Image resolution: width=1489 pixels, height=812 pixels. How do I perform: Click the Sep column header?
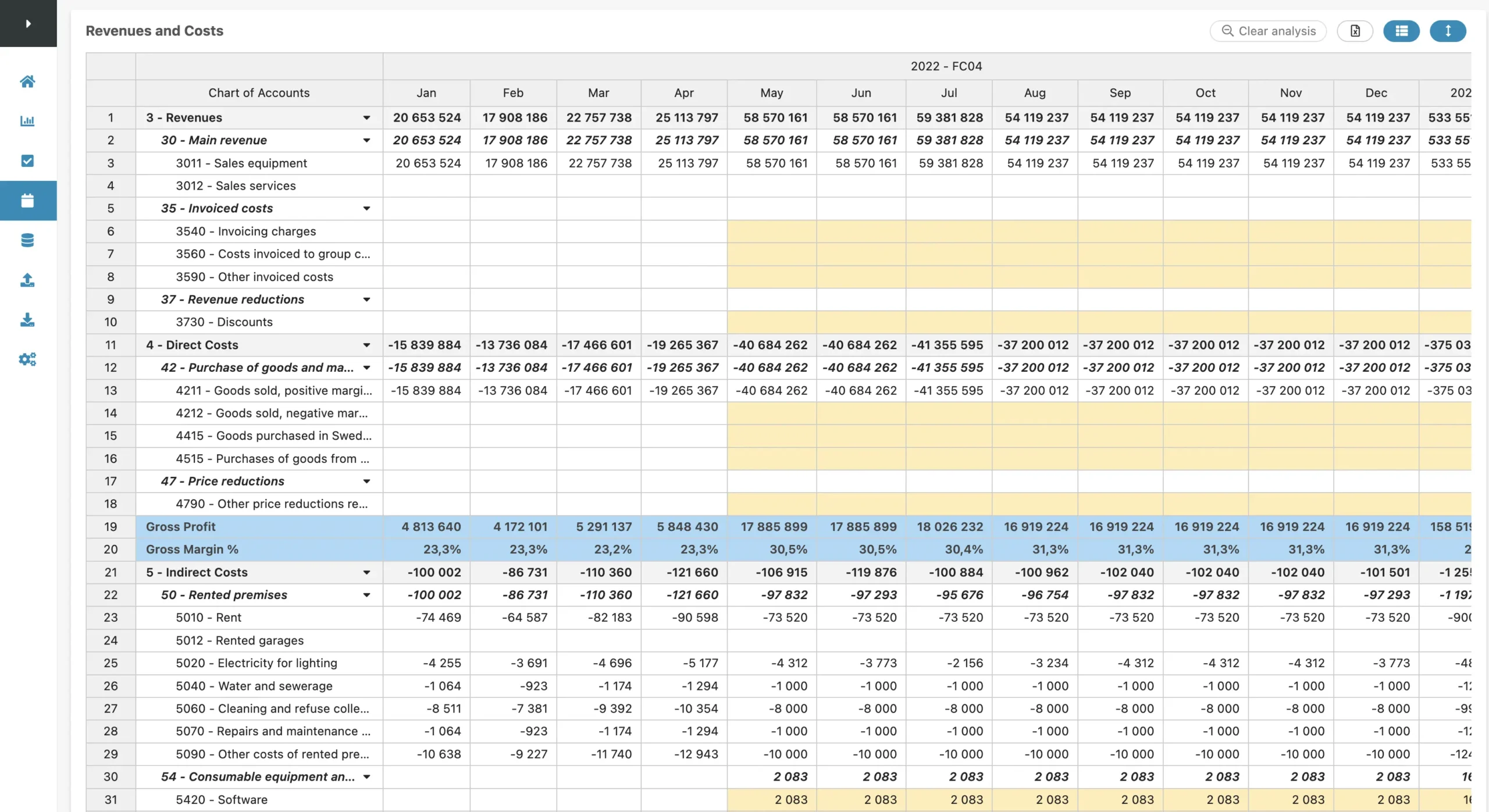coord(1120,93)
